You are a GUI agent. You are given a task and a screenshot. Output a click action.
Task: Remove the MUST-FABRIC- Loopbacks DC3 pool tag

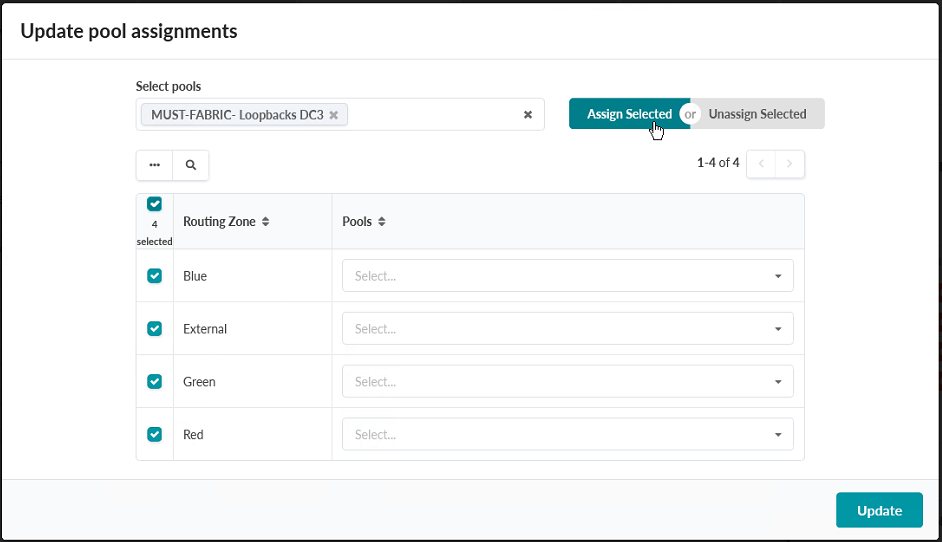pos(334,115)
